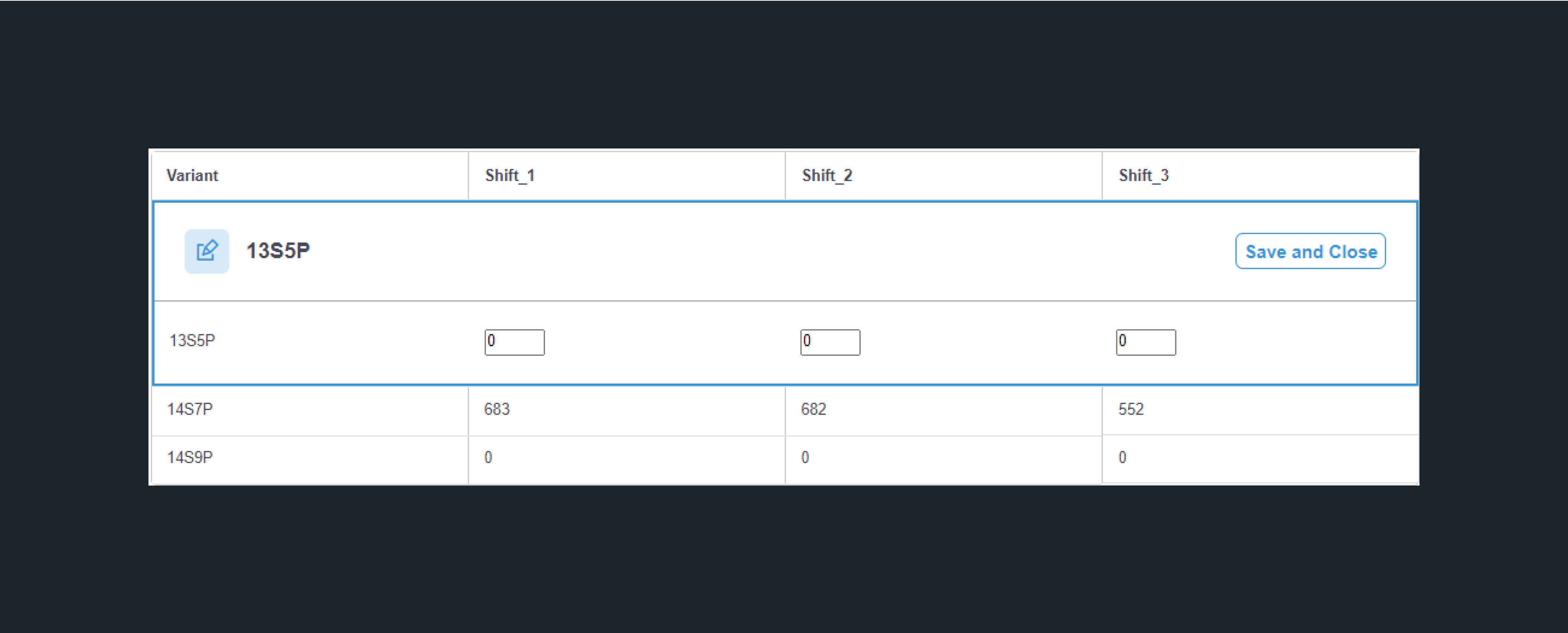Select the Shift_2 cell in the 14S9P row
The image size is (1568, 633).
[944, 459]
